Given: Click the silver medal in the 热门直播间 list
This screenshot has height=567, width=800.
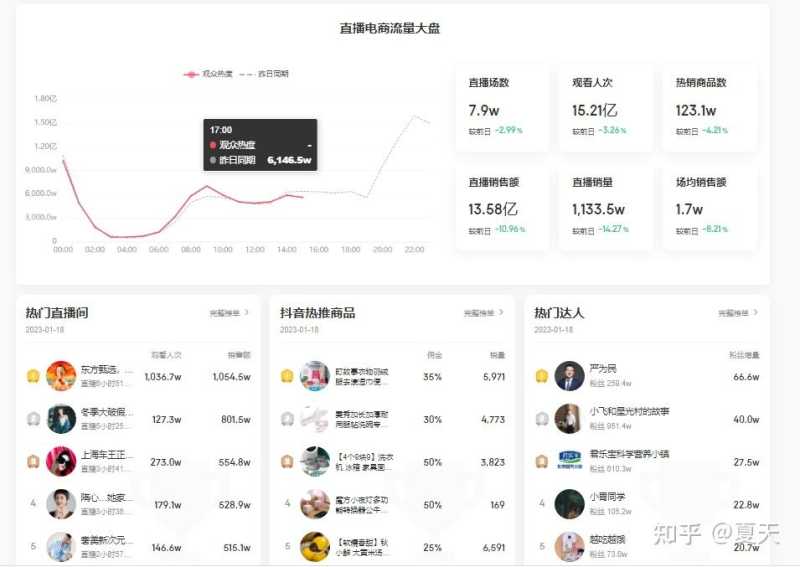Looking at the screenshot, I should pos(33,419).
